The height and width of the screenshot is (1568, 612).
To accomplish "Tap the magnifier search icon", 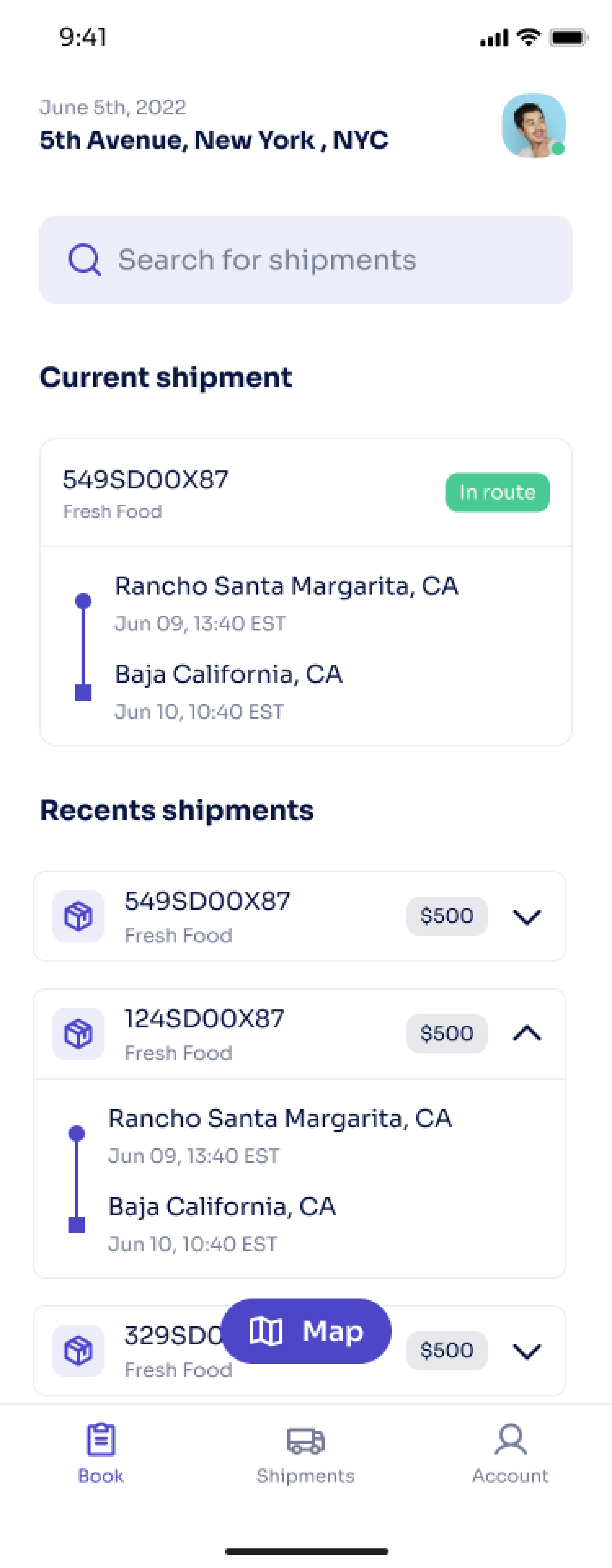I will [84, 260].
